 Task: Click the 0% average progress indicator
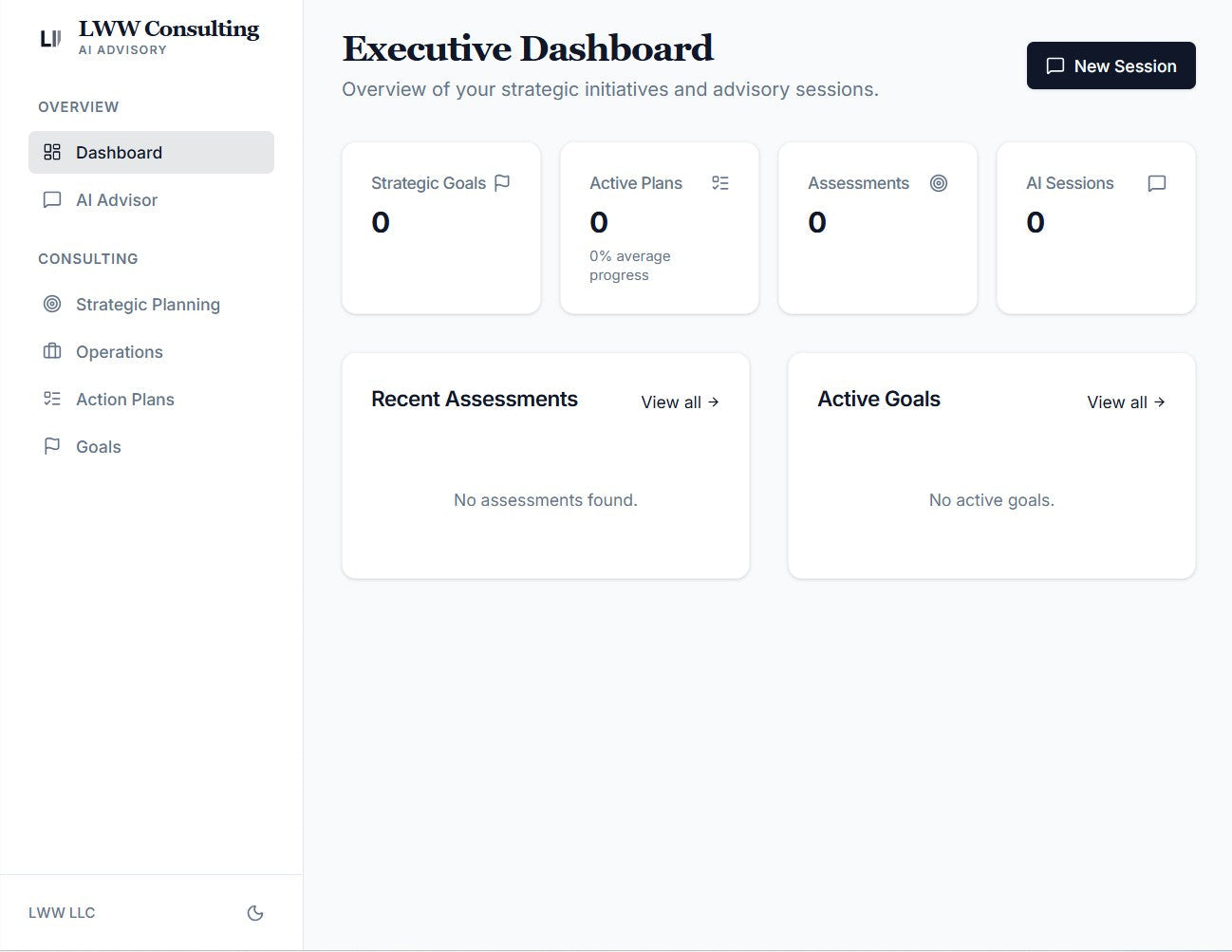pyautogui.click(x=629, y=265)
